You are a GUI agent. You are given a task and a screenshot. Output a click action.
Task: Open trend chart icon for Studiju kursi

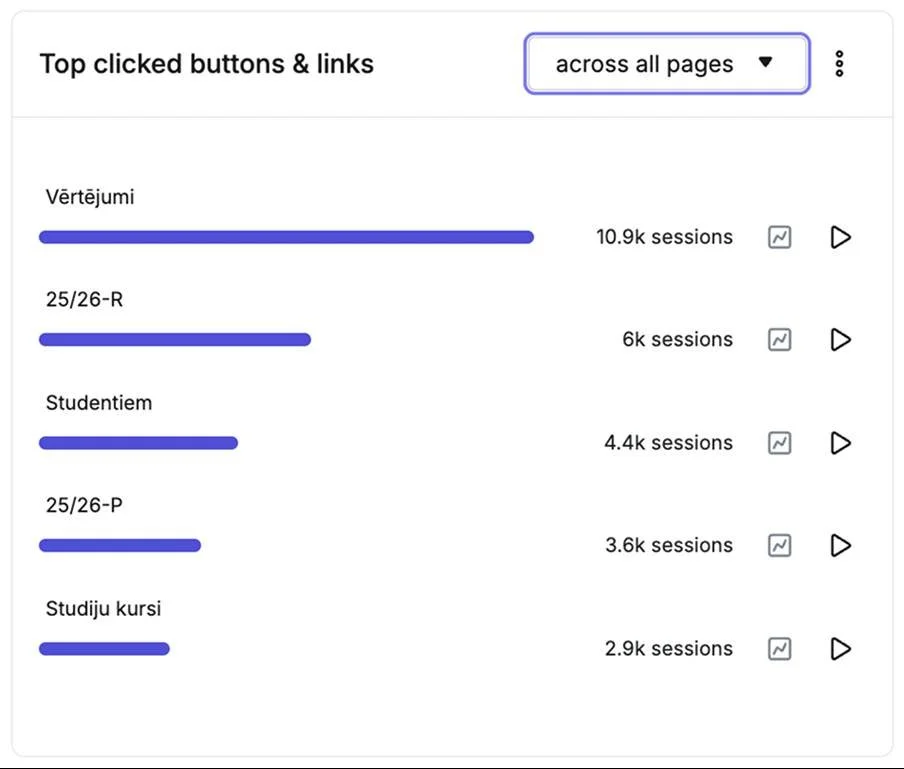coord(779,649)
